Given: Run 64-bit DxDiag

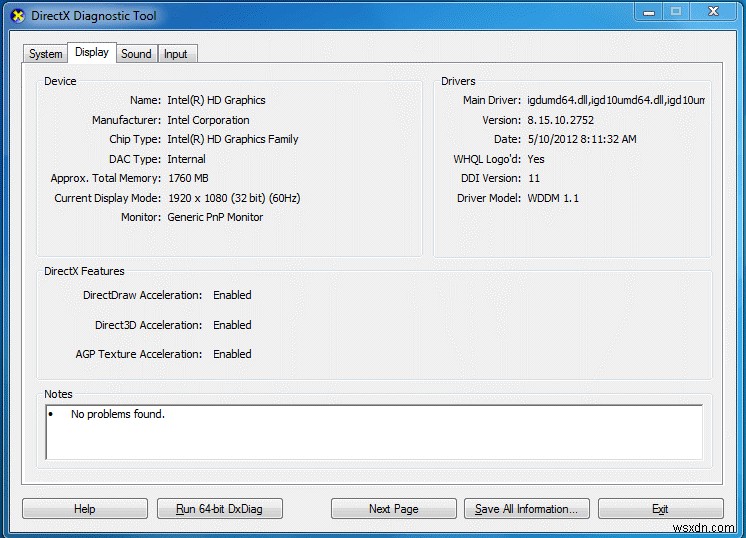Looking at the screenshot, I should 219,509.
